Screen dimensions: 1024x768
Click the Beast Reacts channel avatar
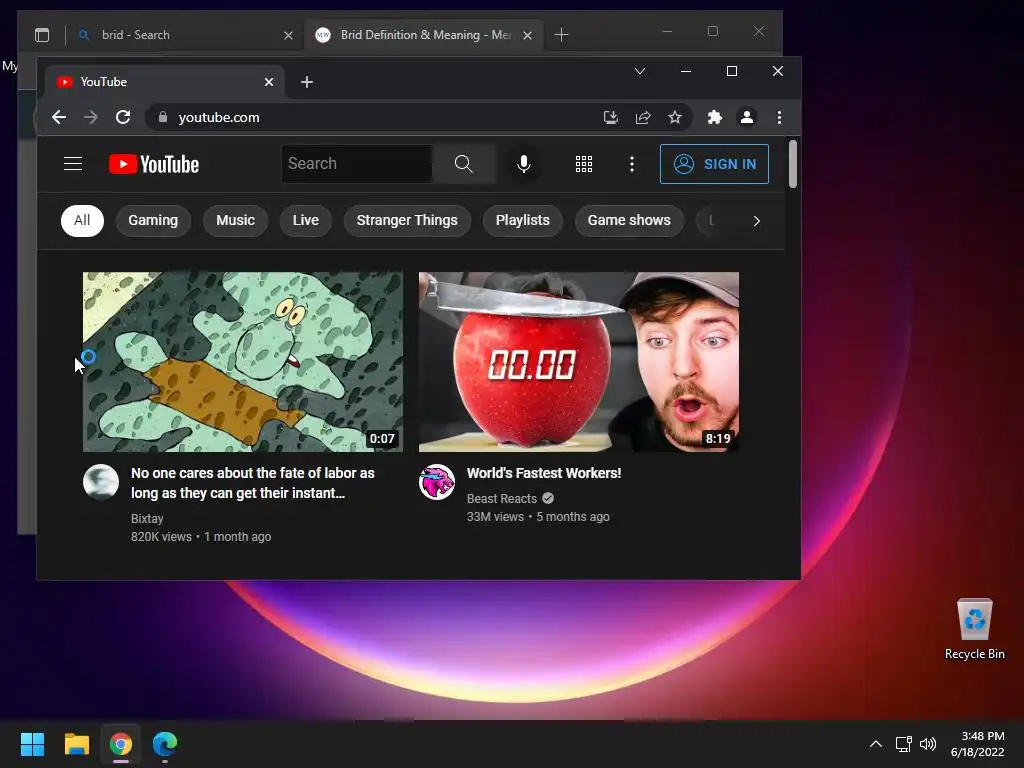point(436,482)
